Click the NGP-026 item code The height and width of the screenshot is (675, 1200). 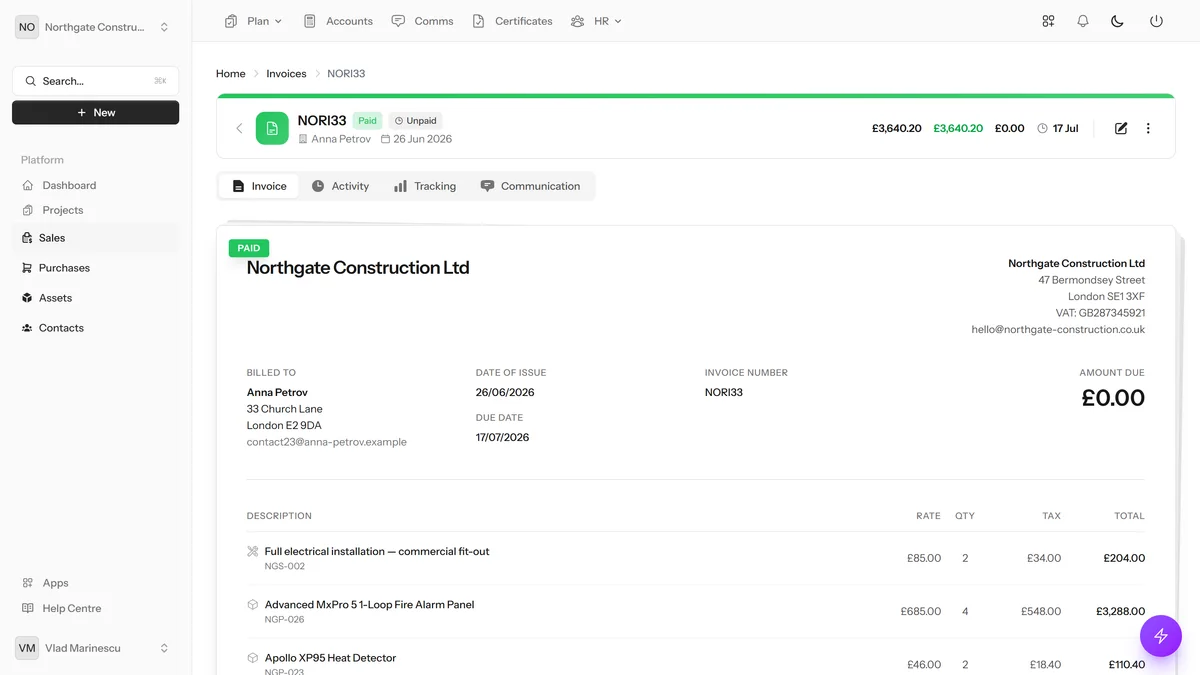[285, 619]
